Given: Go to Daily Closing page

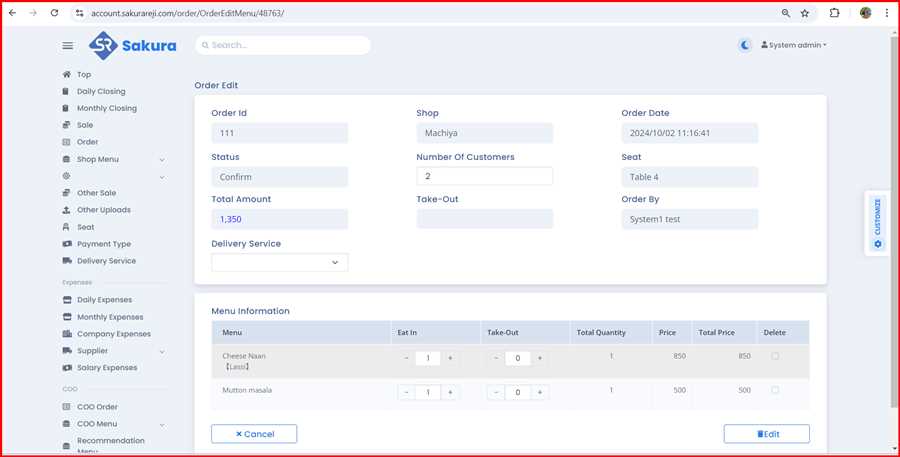Looking at the screenshot, I should coord(101,91).
